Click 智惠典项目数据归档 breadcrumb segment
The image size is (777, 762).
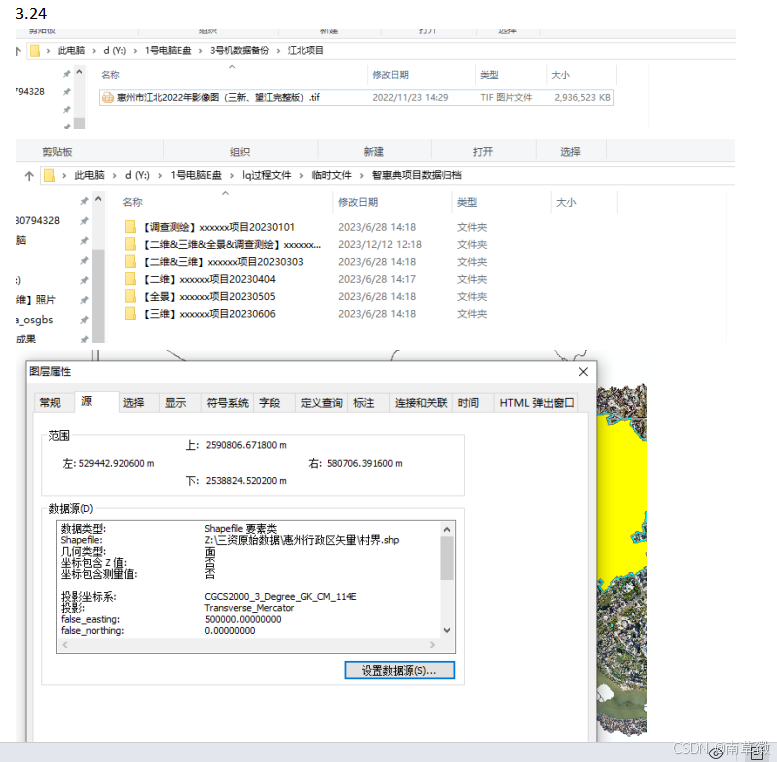pos(417,175)
